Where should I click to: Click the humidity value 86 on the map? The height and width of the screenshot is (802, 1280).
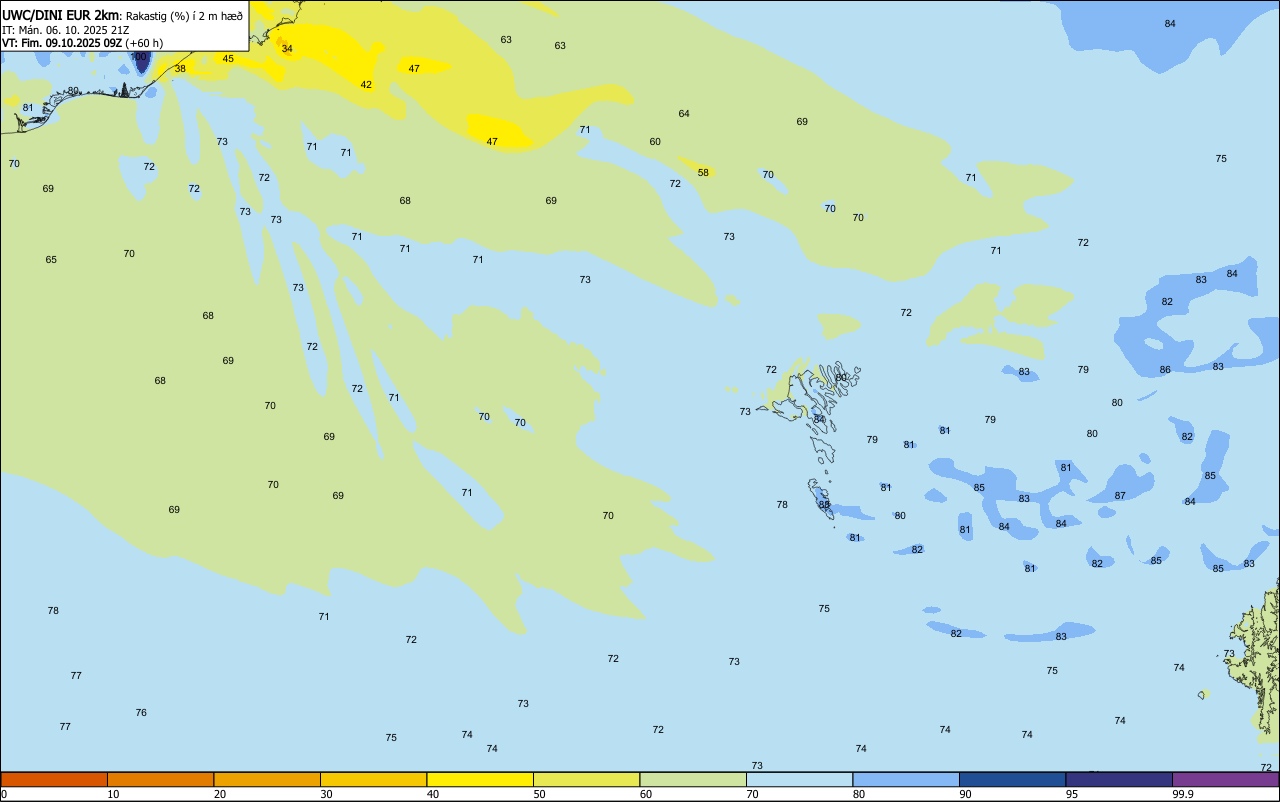[x=1165, y=370]
